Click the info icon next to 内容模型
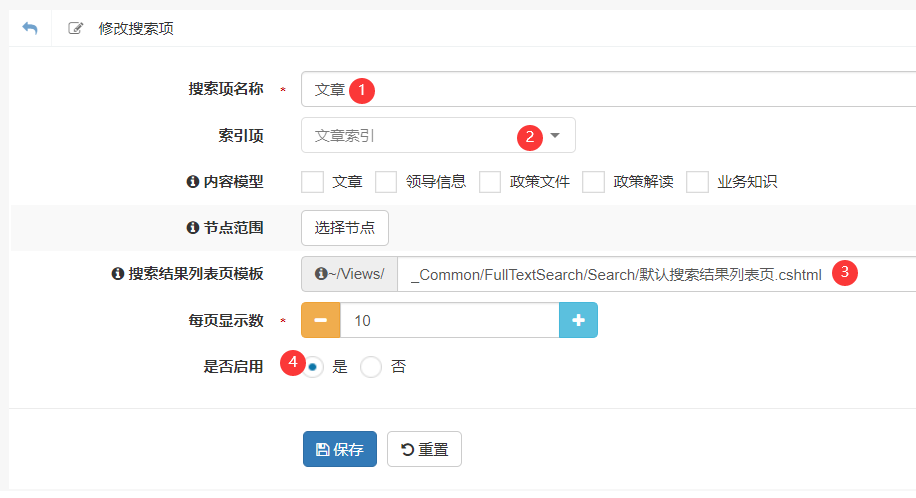Image resolution: width=916 pixels, height=498 pixels. [193, 182]
